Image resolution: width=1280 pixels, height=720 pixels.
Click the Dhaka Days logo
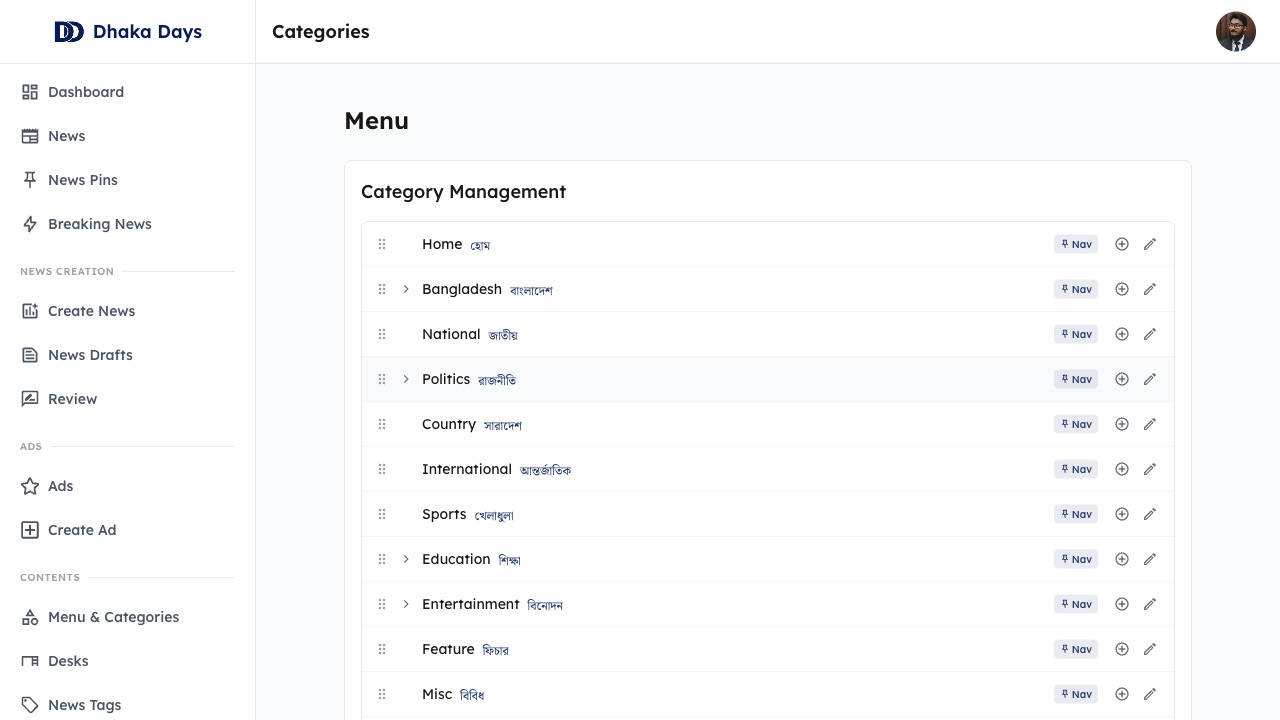[x=128, y=32]
